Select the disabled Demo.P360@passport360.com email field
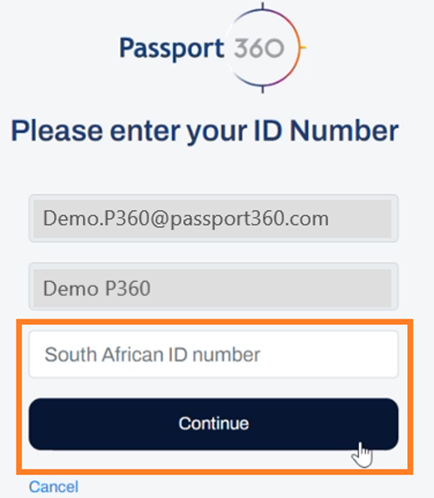 [213, 218]
